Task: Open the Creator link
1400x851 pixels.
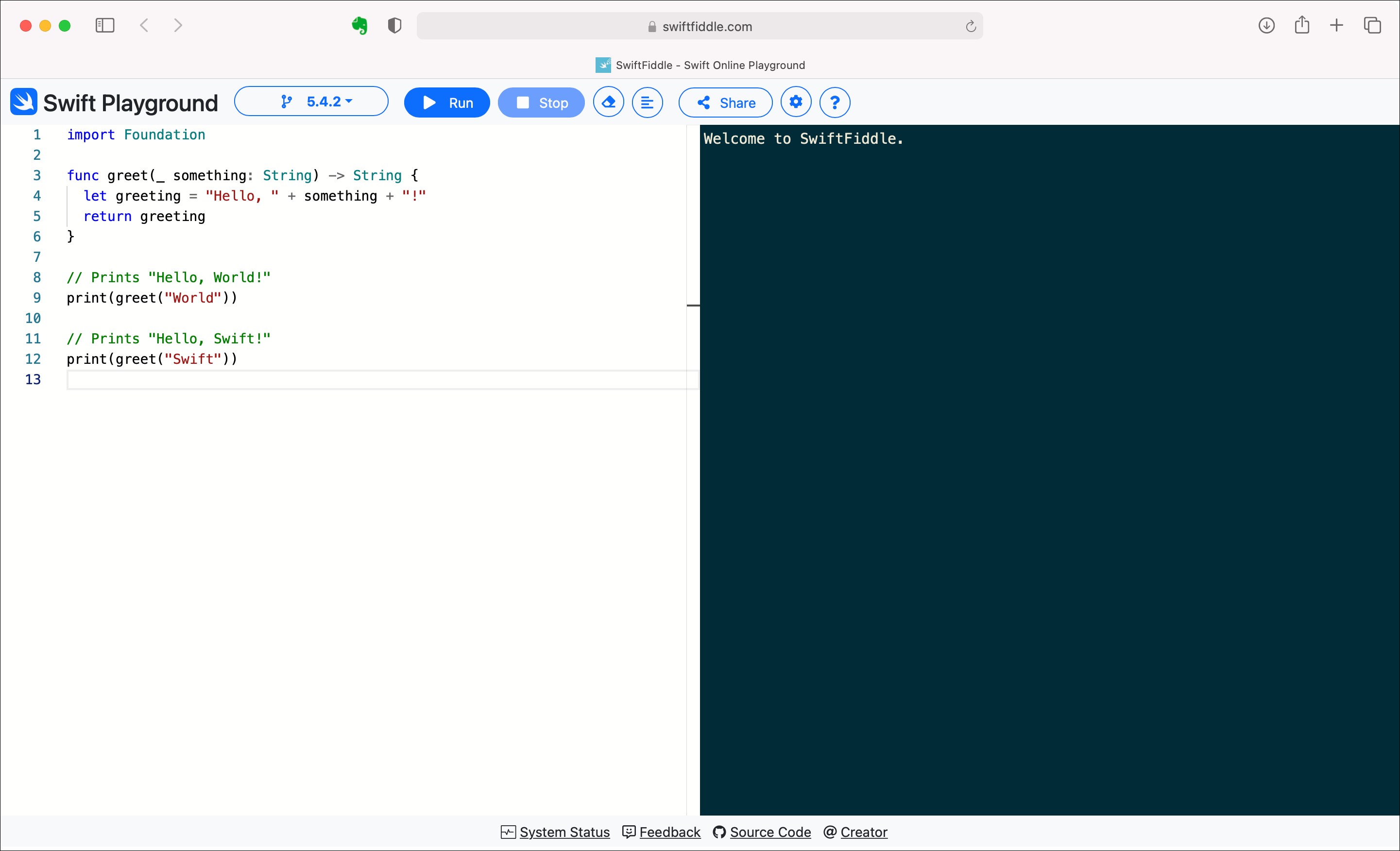Action: point(855,832)
